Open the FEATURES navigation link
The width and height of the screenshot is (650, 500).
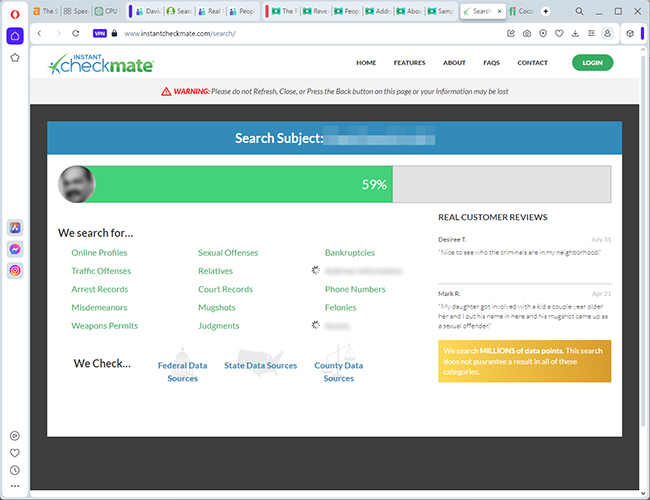pyautogui.click(x=410, y=63)
